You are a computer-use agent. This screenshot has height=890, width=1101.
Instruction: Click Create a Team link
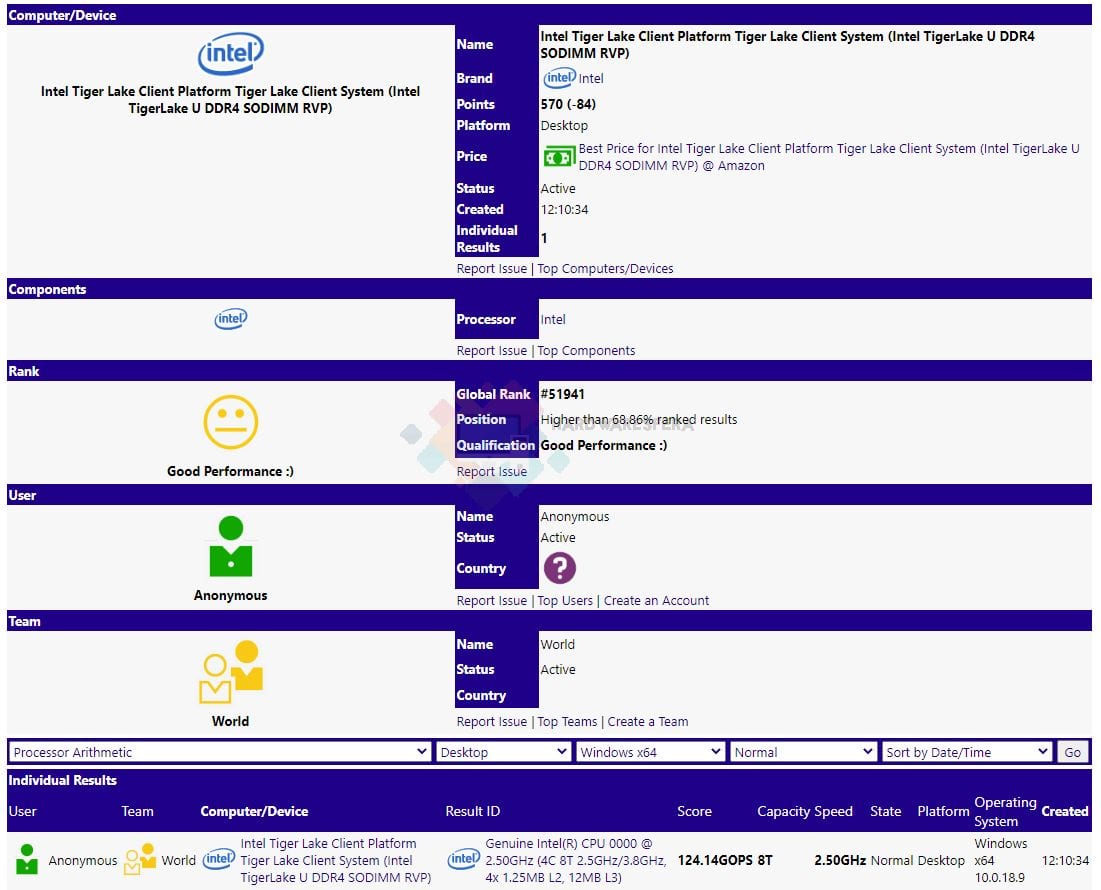click(648, 722)
